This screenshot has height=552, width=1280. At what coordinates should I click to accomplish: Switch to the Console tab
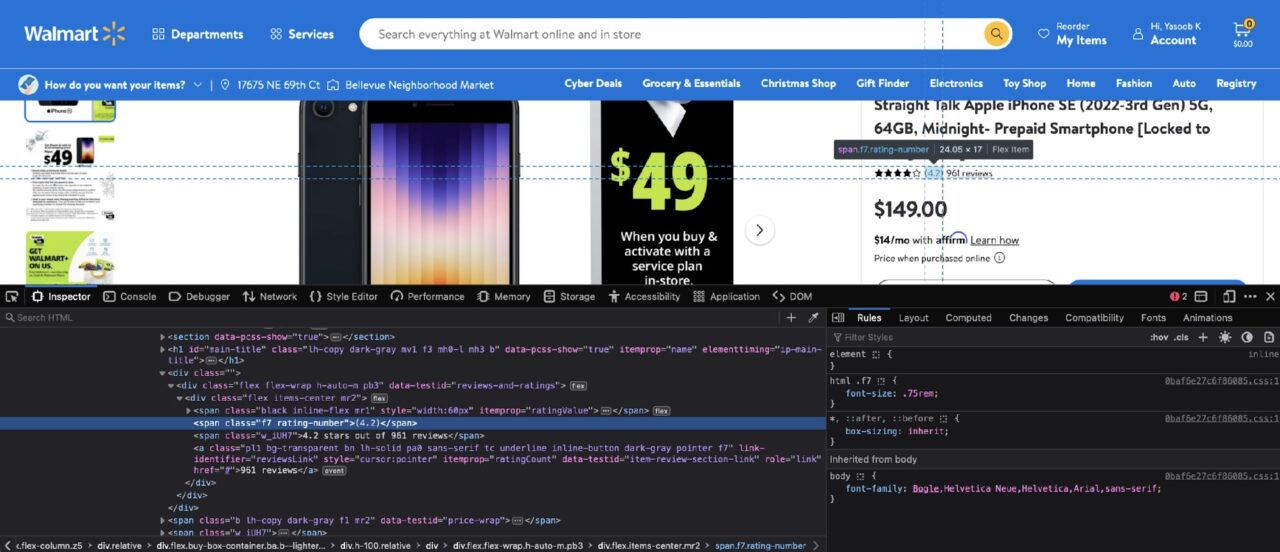129,296
